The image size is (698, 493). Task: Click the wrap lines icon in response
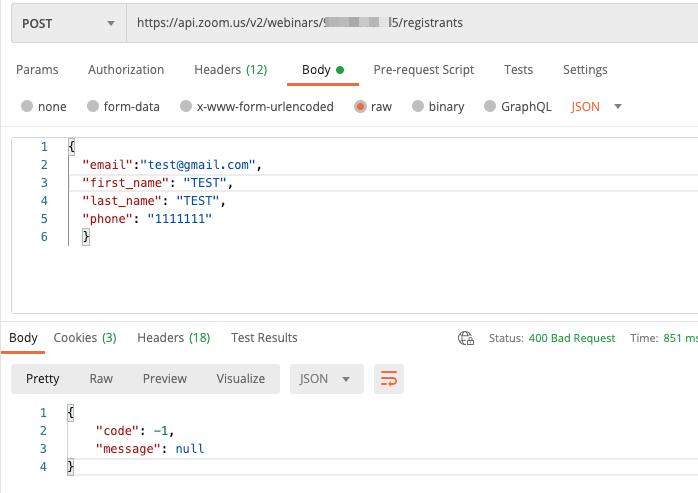point(389,379)
